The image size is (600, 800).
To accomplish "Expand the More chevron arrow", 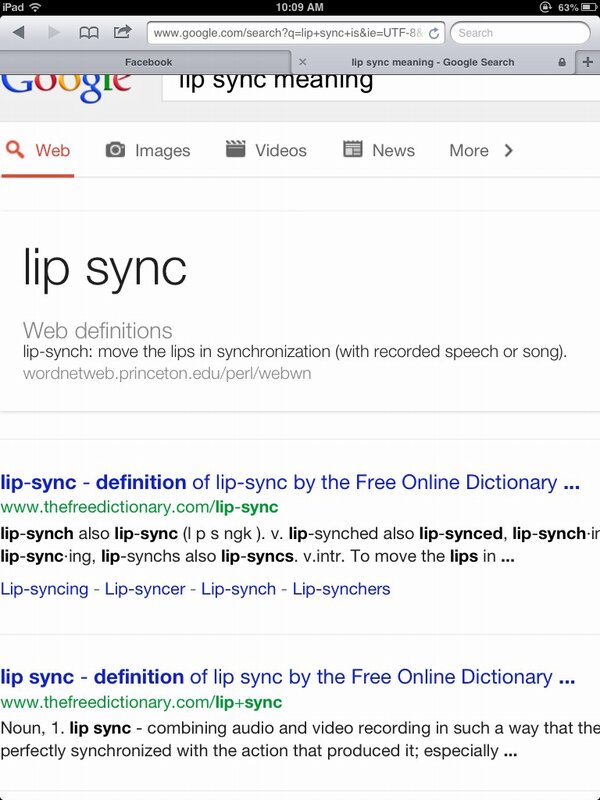I will [x=508, y=151].
